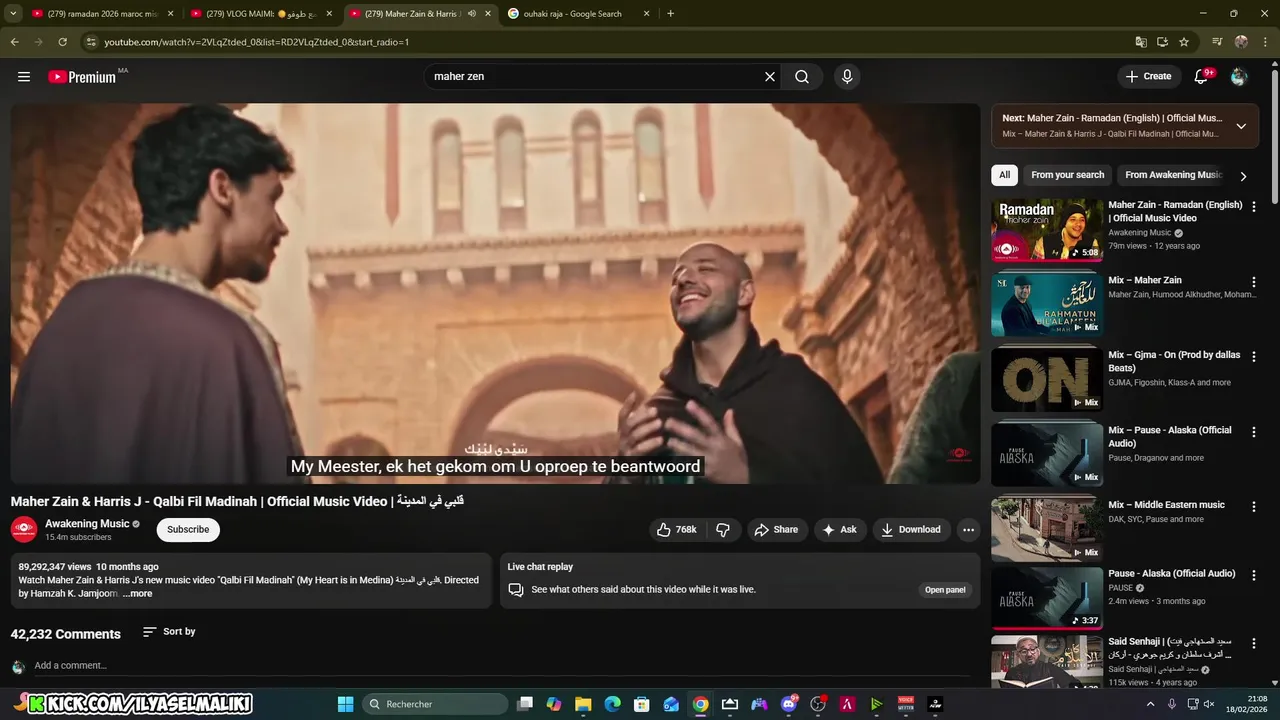Viewport: 1280px width, 720px height.
Task: Select From Awakening Music chip
Action: point(1173,175)
